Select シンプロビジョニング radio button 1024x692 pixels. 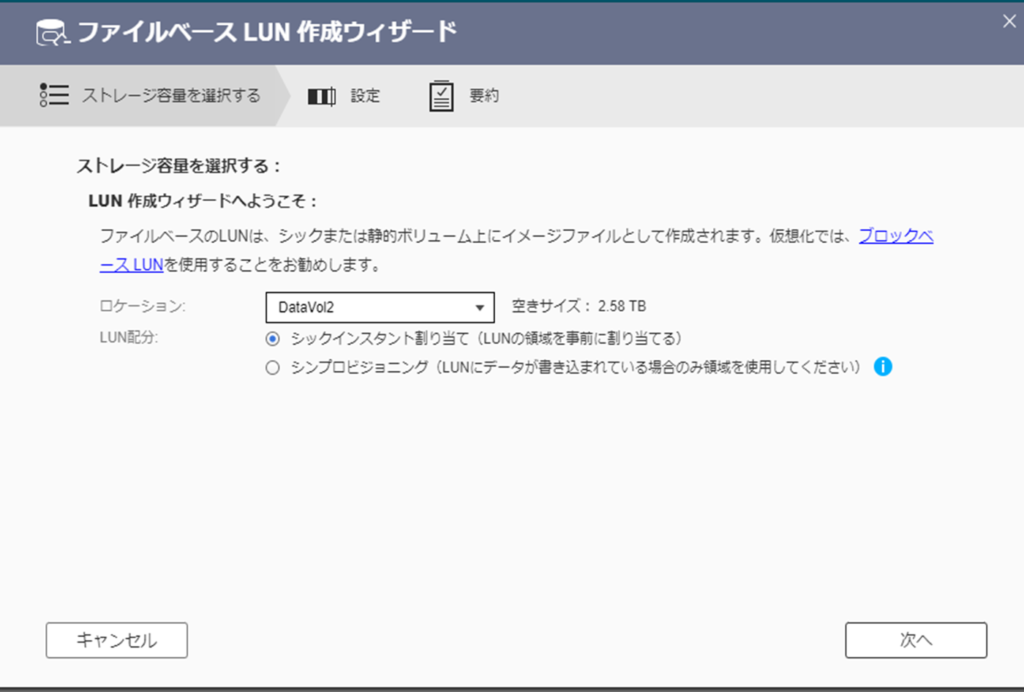pyautogui.click(x=272, y=368)
